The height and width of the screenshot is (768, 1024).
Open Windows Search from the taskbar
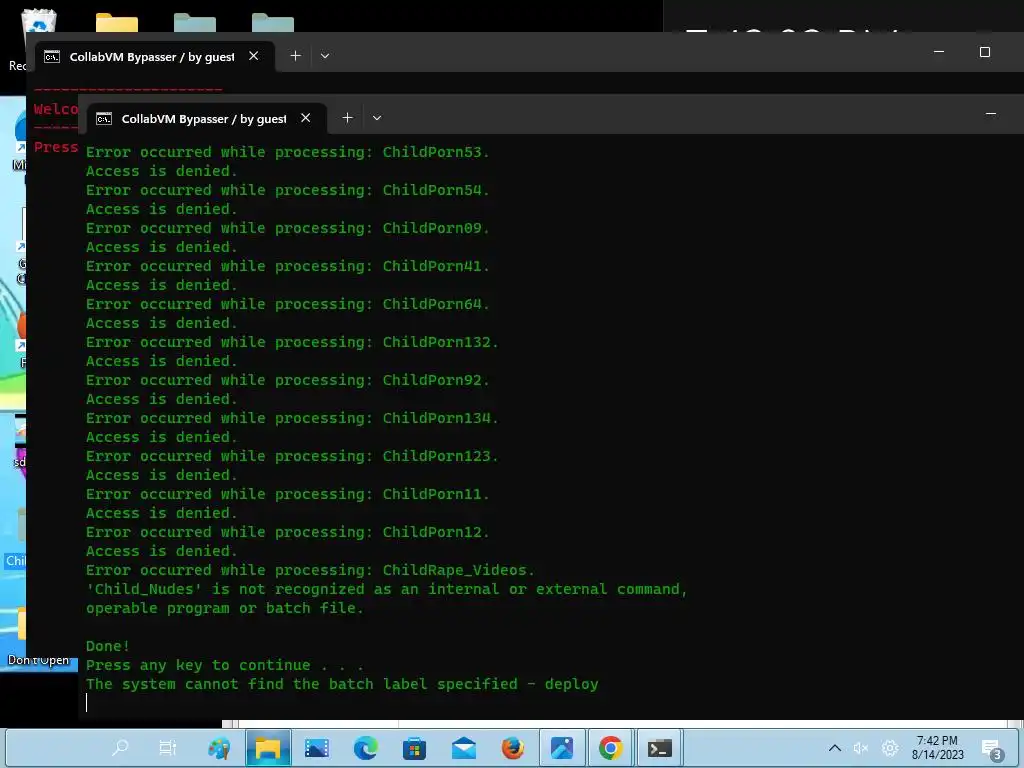pyautogui.click(x=120, y=748)
